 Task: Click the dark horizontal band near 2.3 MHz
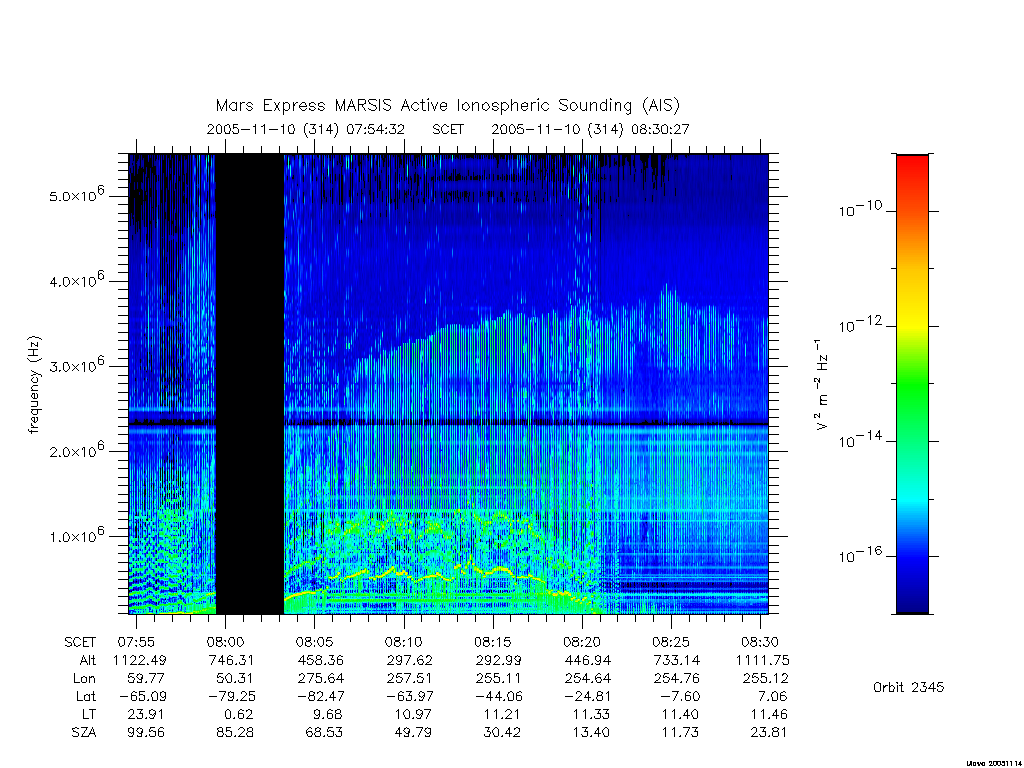click(x=448, y=423)
